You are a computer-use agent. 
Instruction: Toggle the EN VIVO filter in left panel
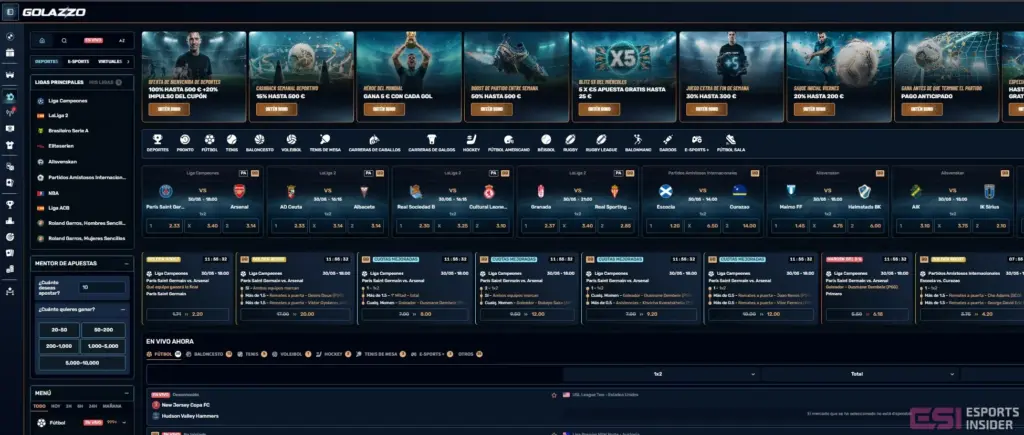tap(93, 40)
